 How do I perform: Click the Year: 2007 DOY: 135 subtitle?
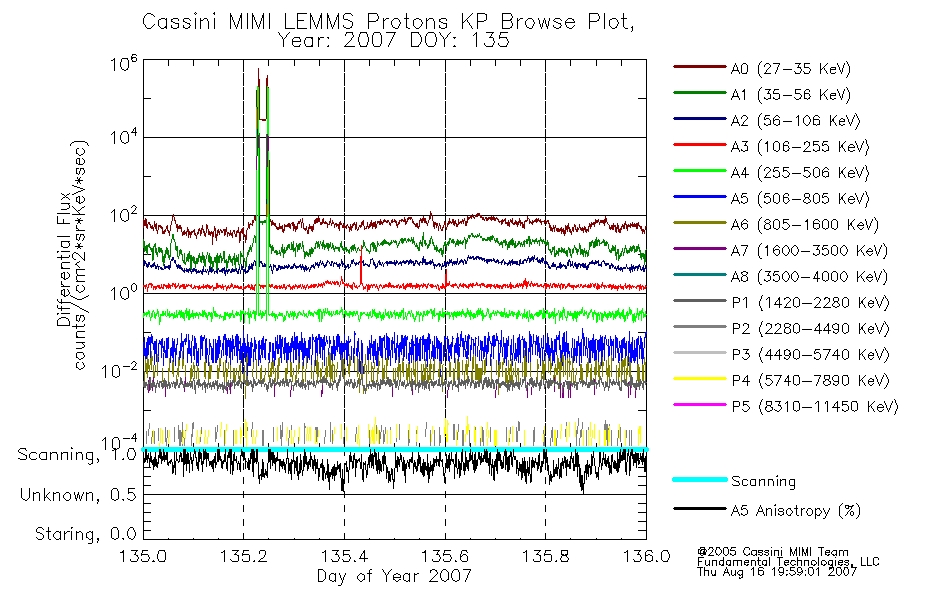(394, 41)
